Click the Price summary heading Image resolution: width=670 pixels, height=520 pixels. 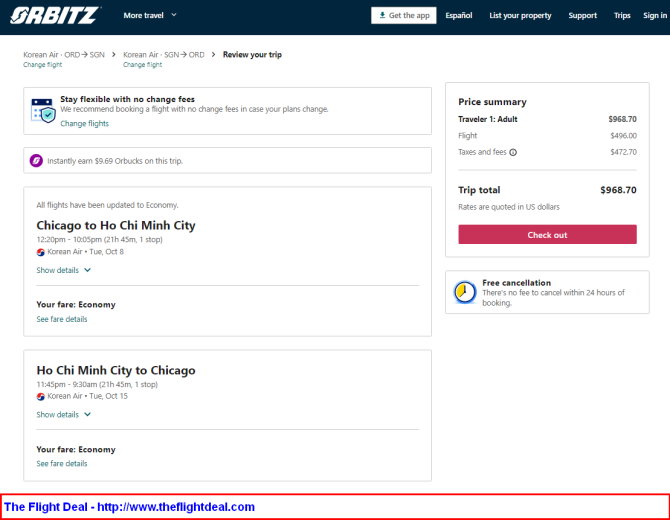[x=492, y=102]
